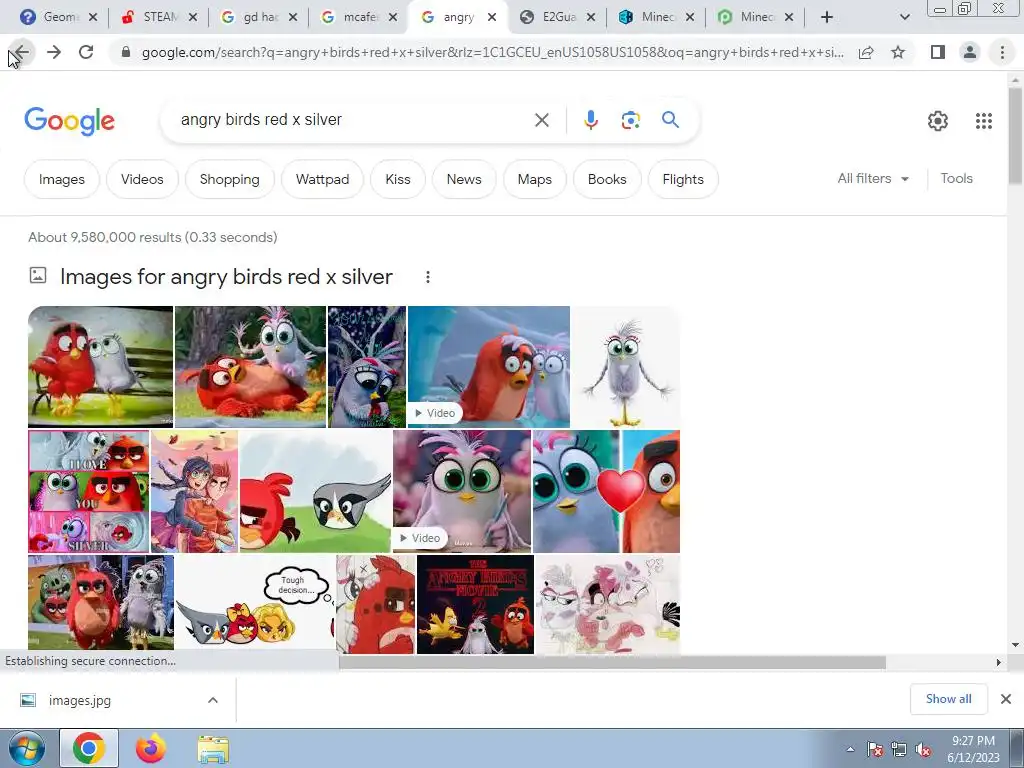Reload the Google search page

coord(86,52)
